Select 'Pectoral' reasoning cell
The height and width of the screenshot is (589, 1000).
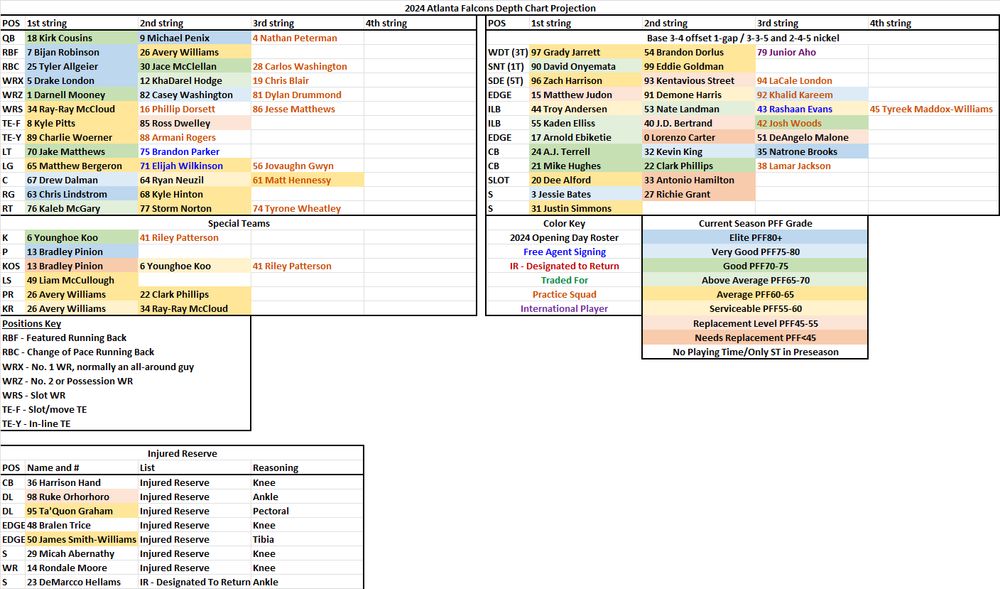coord(307,511)
